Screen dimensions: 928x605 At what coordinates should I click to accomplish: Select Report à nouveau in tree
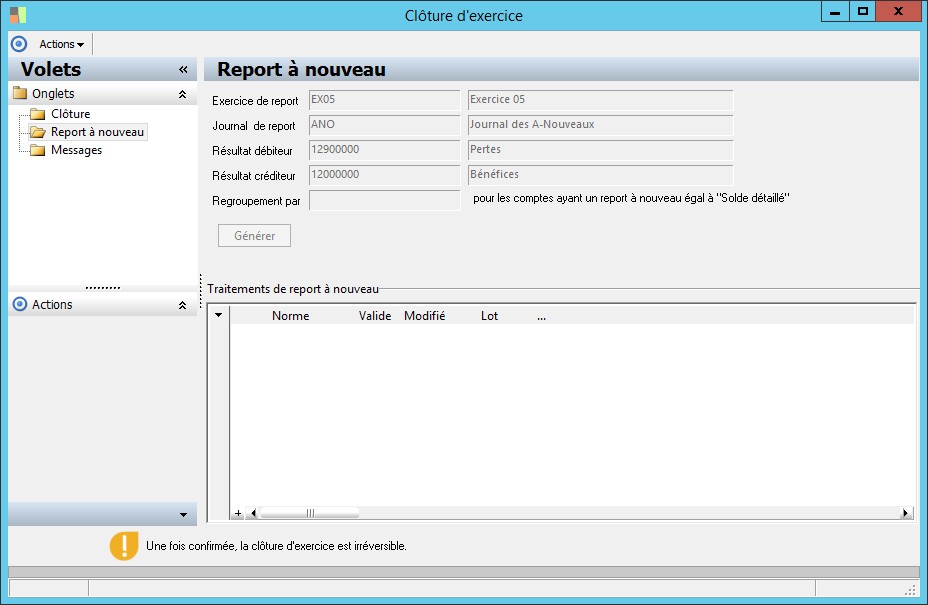[x=98, y=132]
